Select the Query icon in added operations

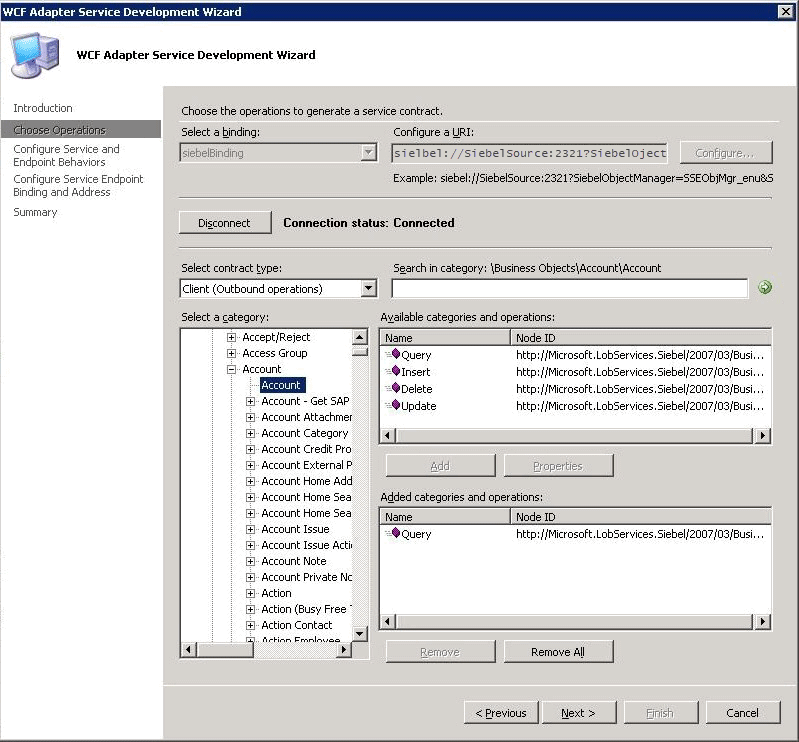click(x=395, y=533)
